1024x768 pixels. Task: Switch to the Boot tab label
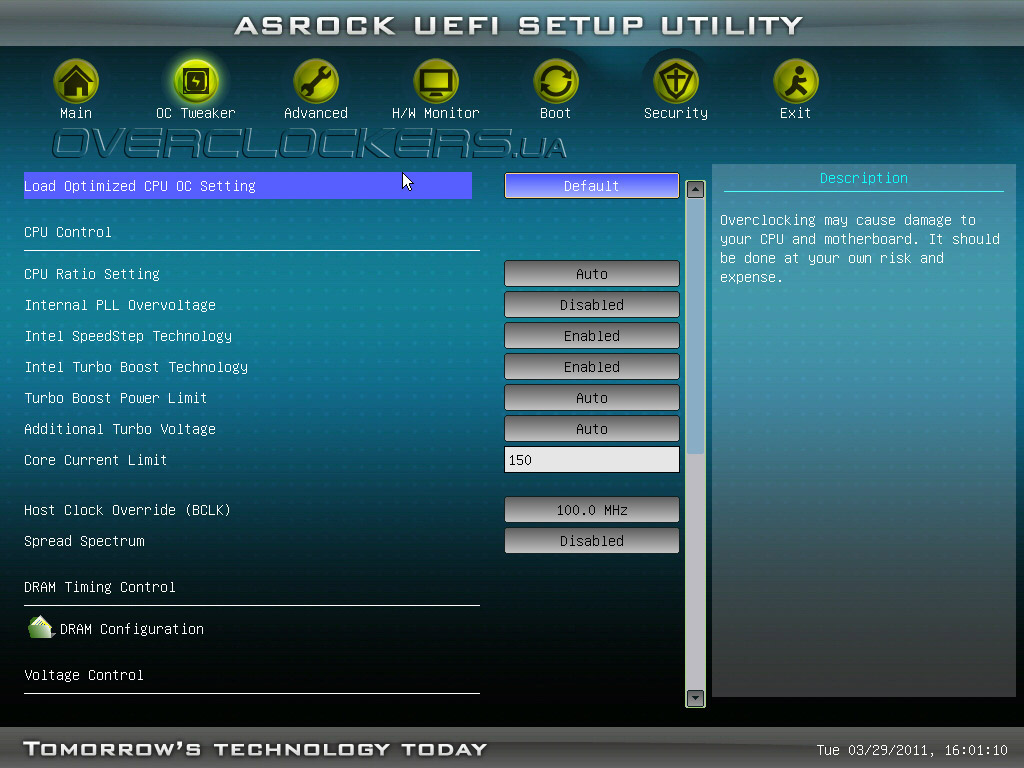(x=556, y=113)
